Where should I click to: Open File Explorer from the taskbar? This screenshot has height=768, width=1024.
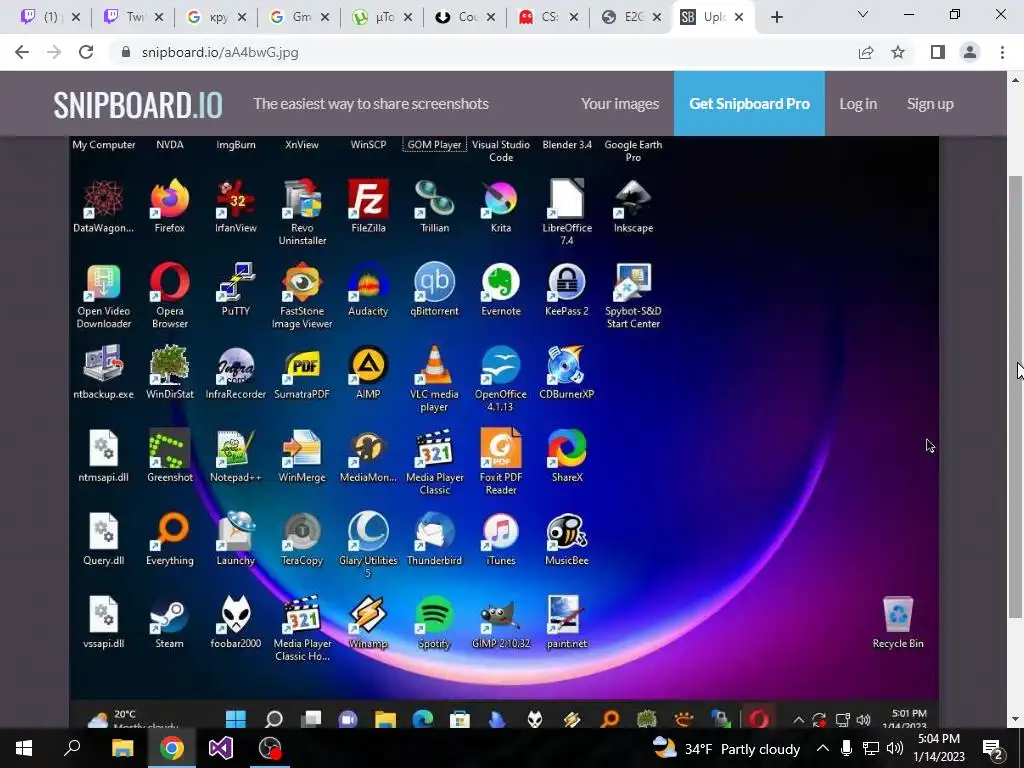pos(122,748)
